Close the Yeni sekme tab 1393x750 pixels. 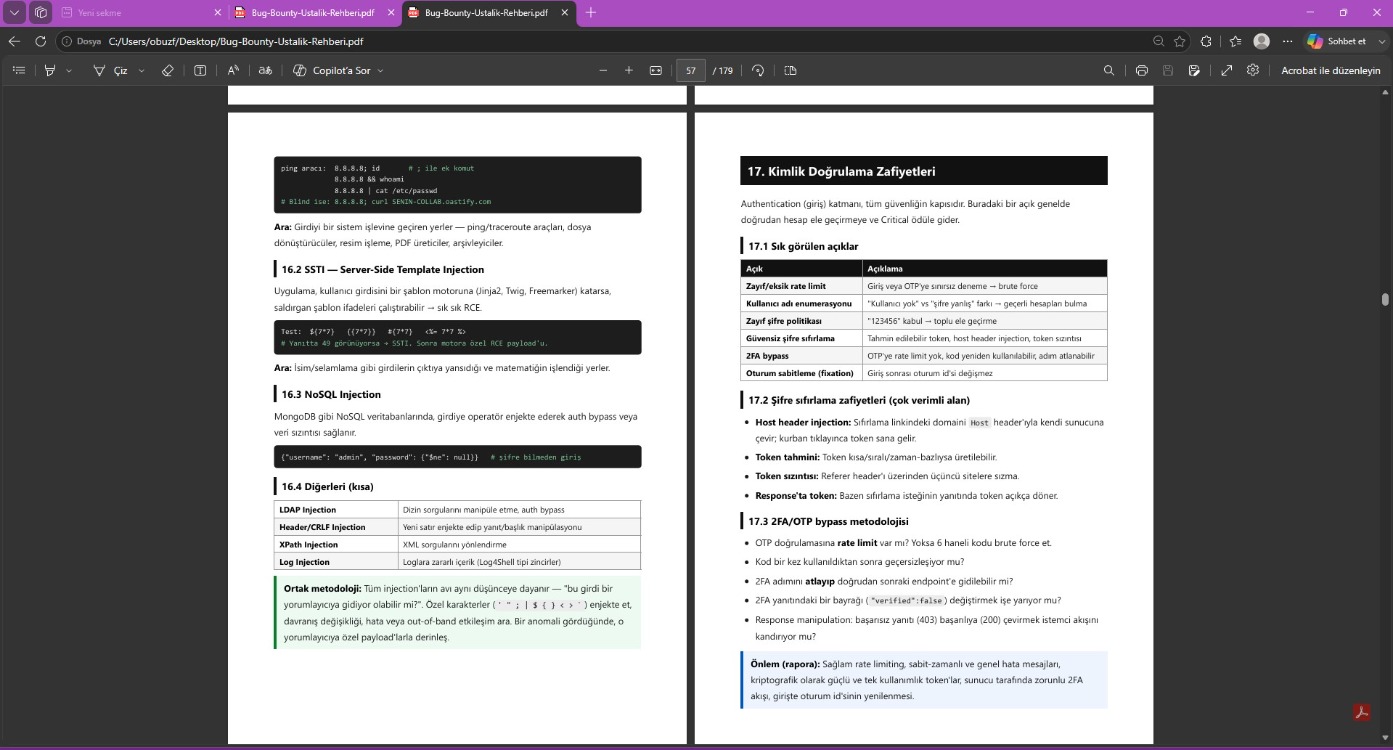coord(218,13)
